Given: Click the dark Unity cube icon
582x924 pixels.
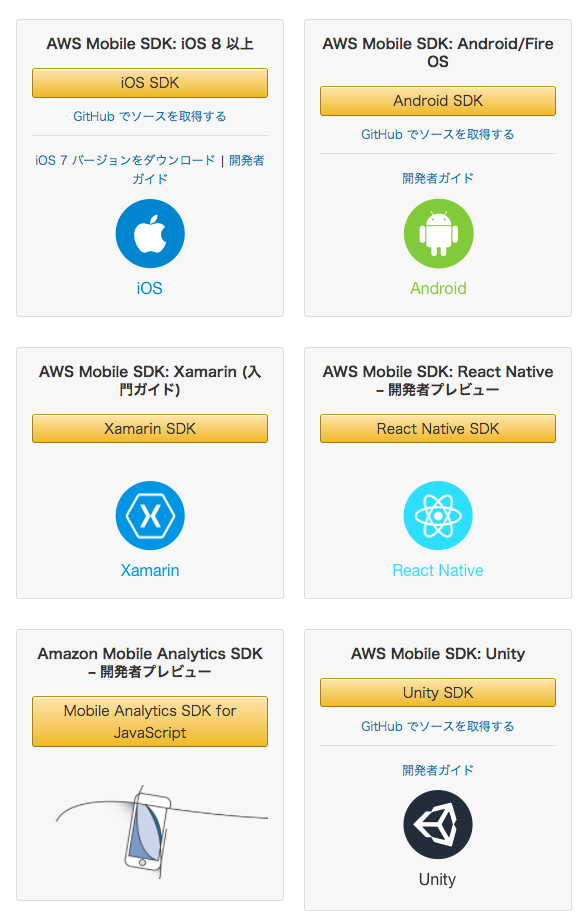Looking at the screenshot, I should (x=438, y=824).
